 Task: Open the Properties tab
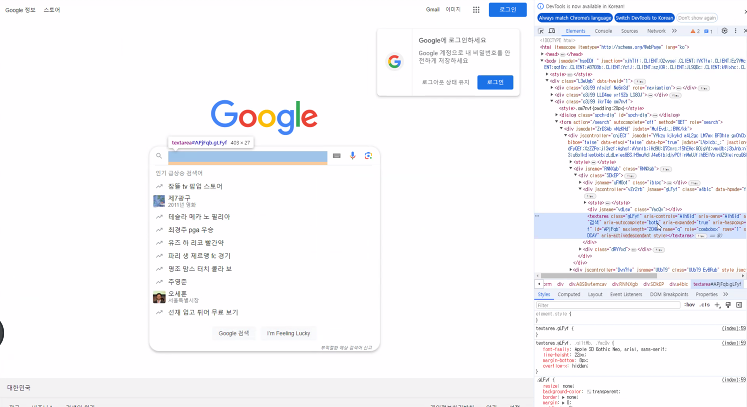point(707,295)
